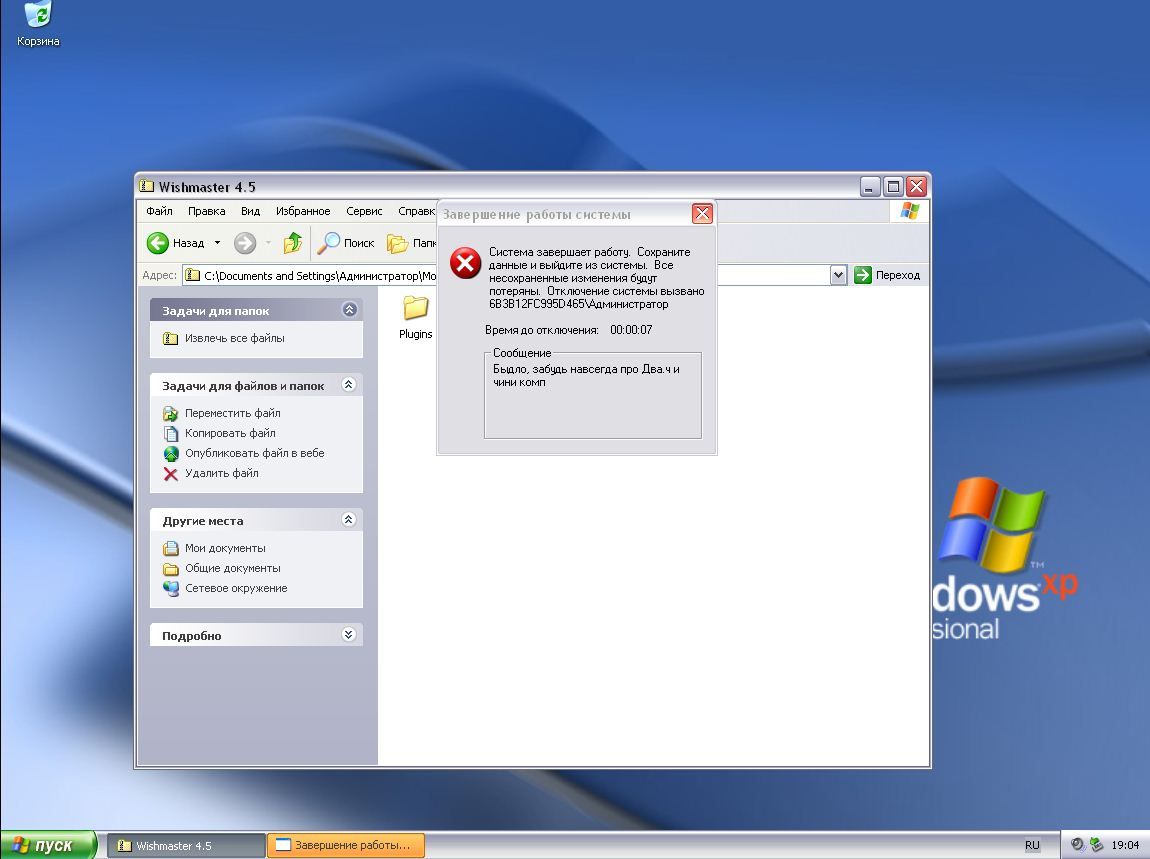The height and width of the screenshot is (859, 1150).
Task: Click the Windows flag logo in toolbar
Action: [x=910, y=211]
